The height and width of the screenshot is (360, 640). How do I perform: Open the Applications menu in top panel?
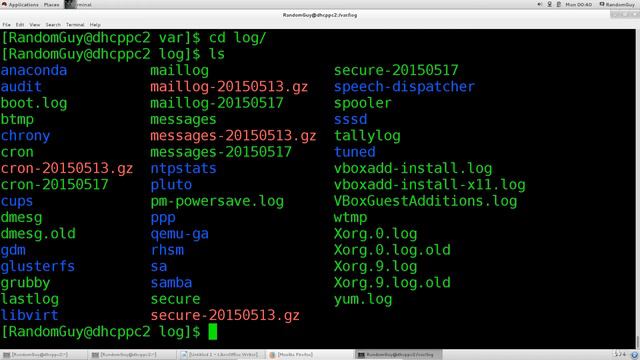[20, 4]
